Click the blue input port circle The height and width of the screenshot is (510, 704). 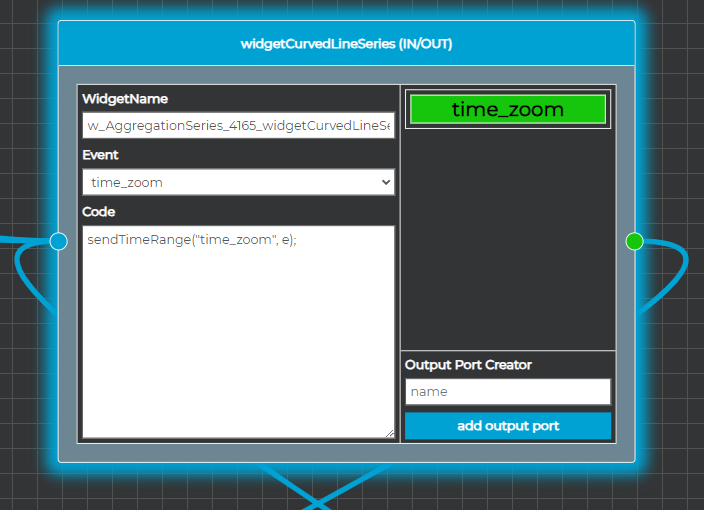tap(59, 241)
